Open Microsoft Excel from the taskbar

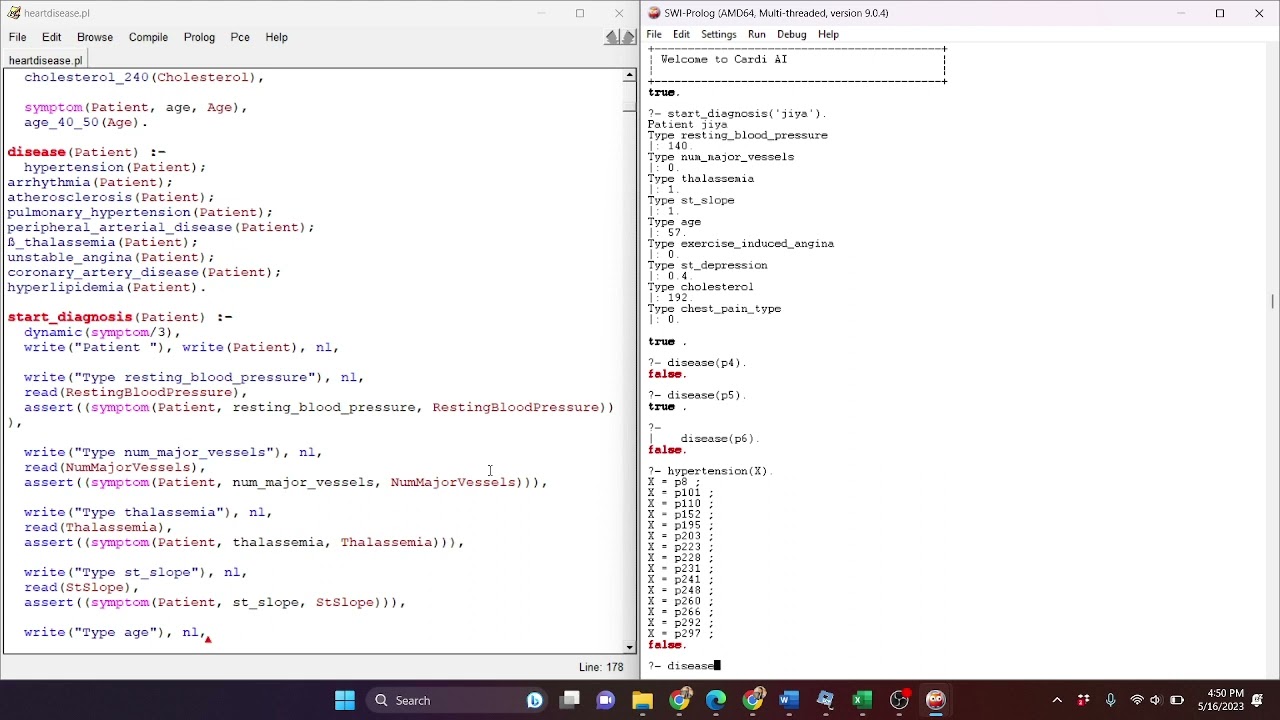point(862,700)
